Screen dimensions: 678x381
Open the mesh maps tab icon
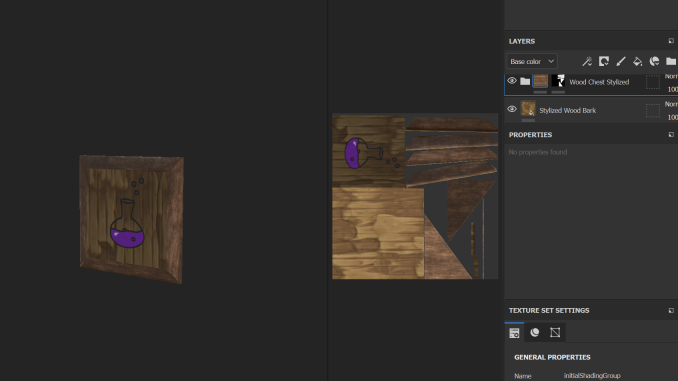[x=555, y=332]
